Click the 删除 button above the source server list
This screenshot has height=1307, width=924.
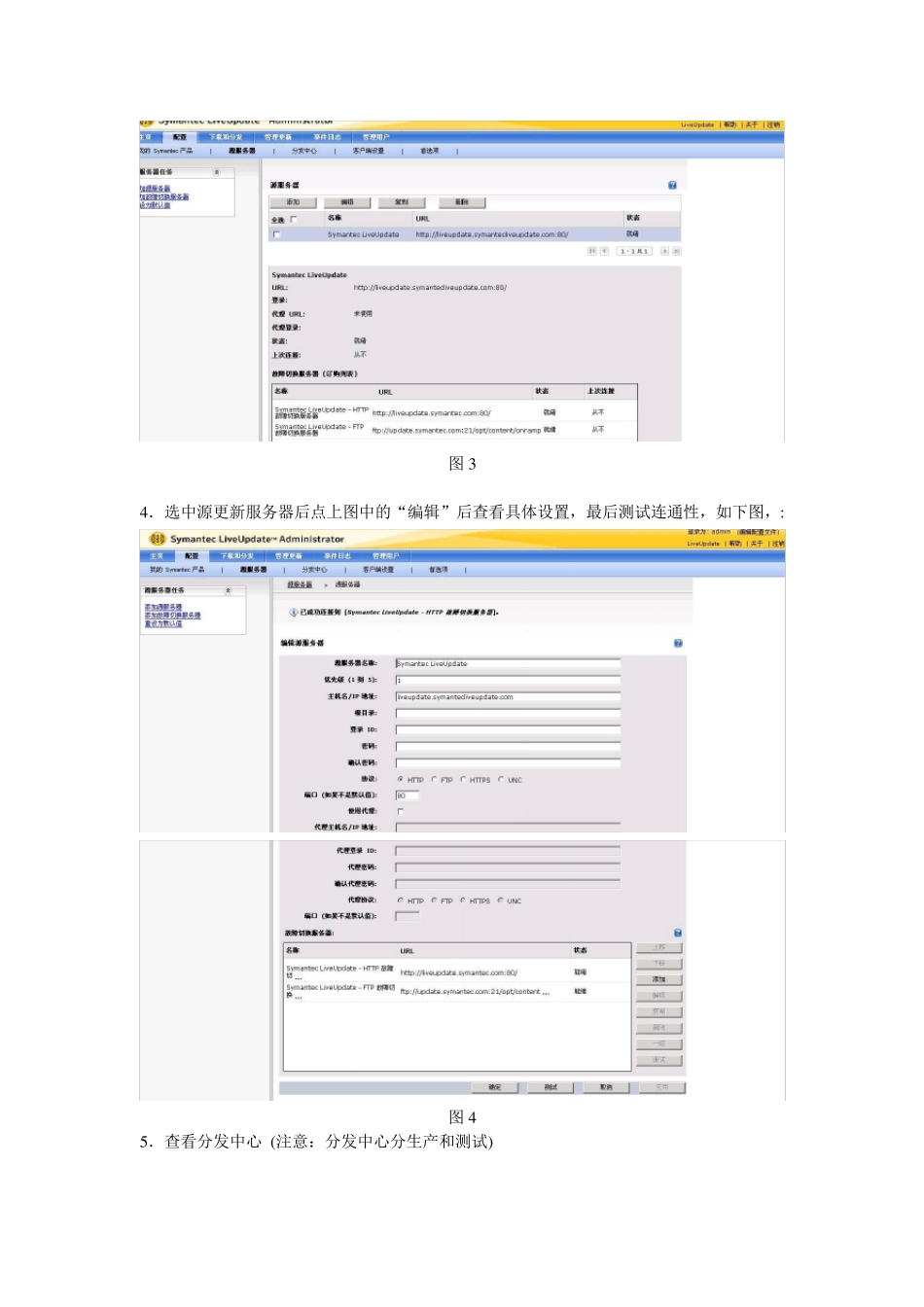[x=462, y=202]
